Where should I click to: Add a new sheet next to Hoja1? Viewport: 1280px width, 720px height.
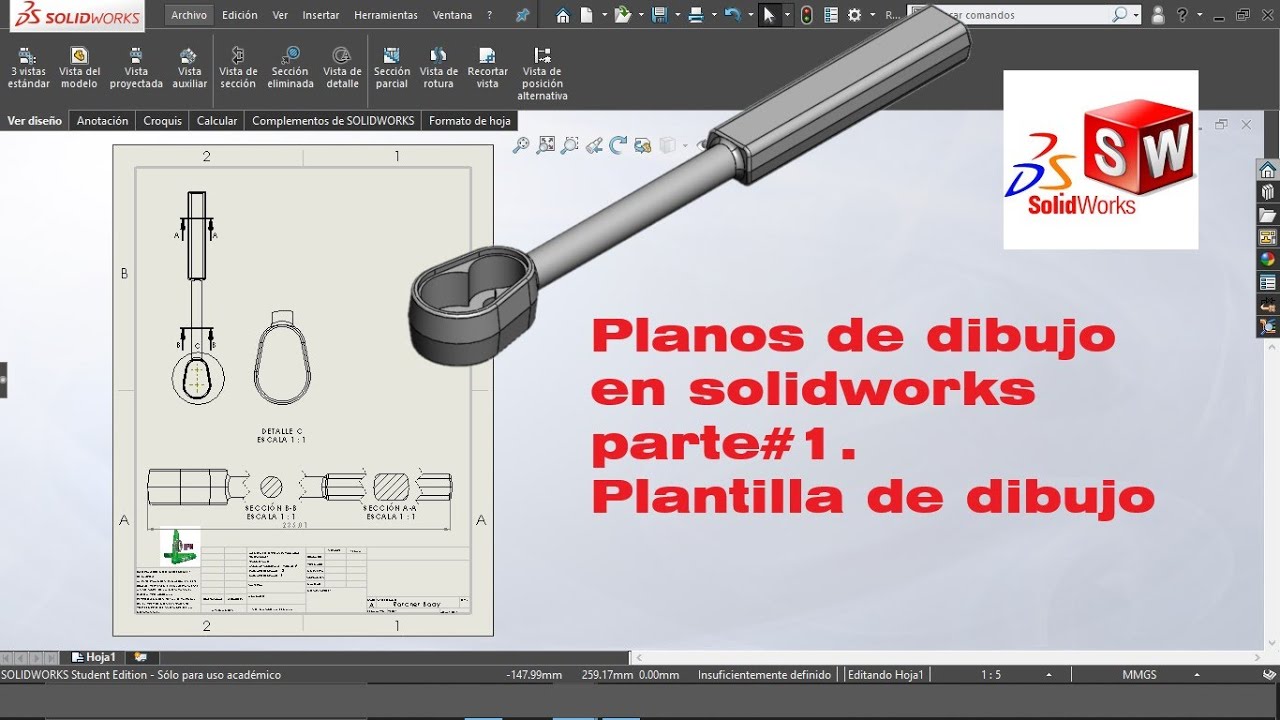coord(141,657)
